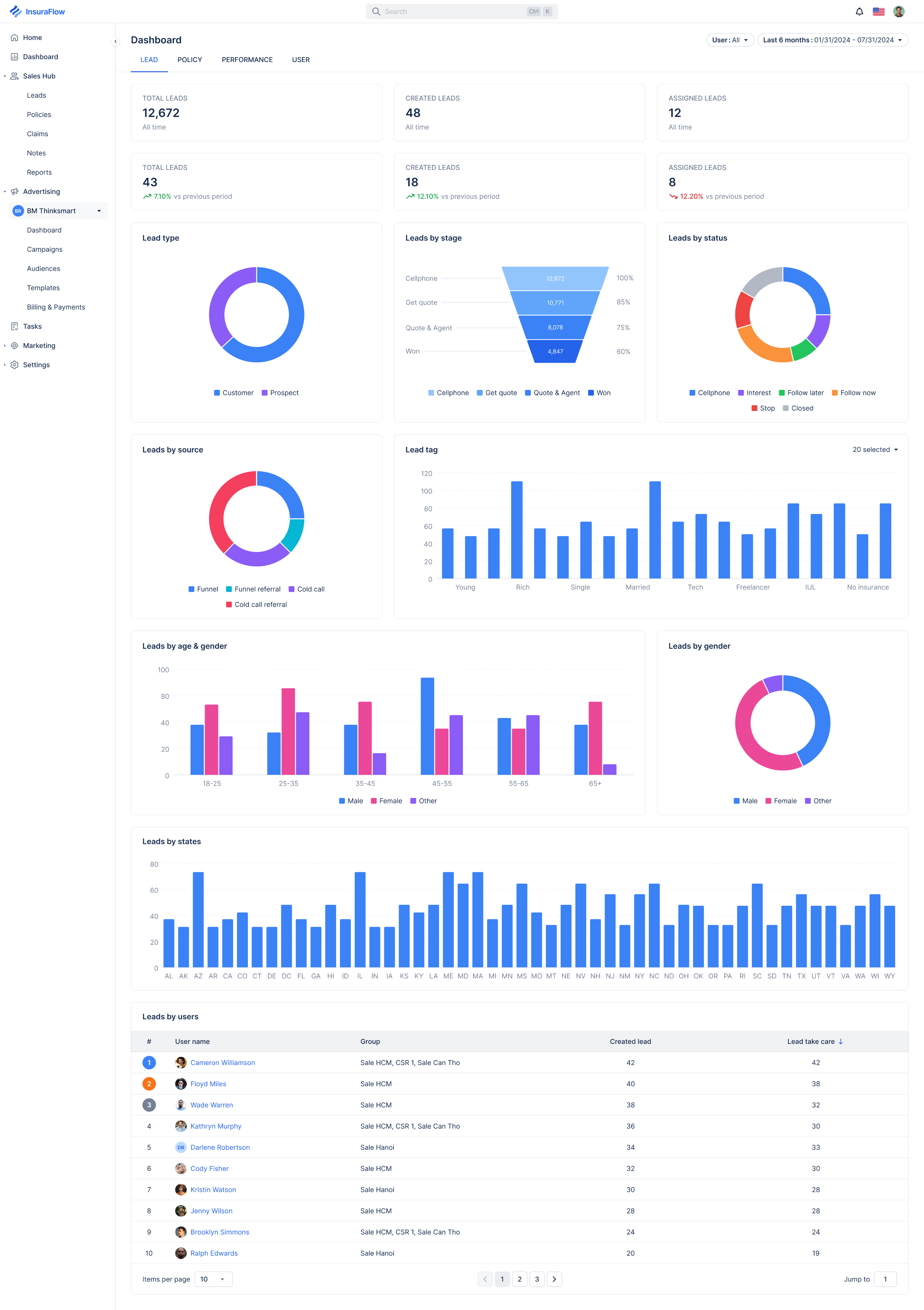Viewport: 924px width, 1310px height.
Task: Open the US flag language selector
Action: pyautogui.click(x=878, y=12)
